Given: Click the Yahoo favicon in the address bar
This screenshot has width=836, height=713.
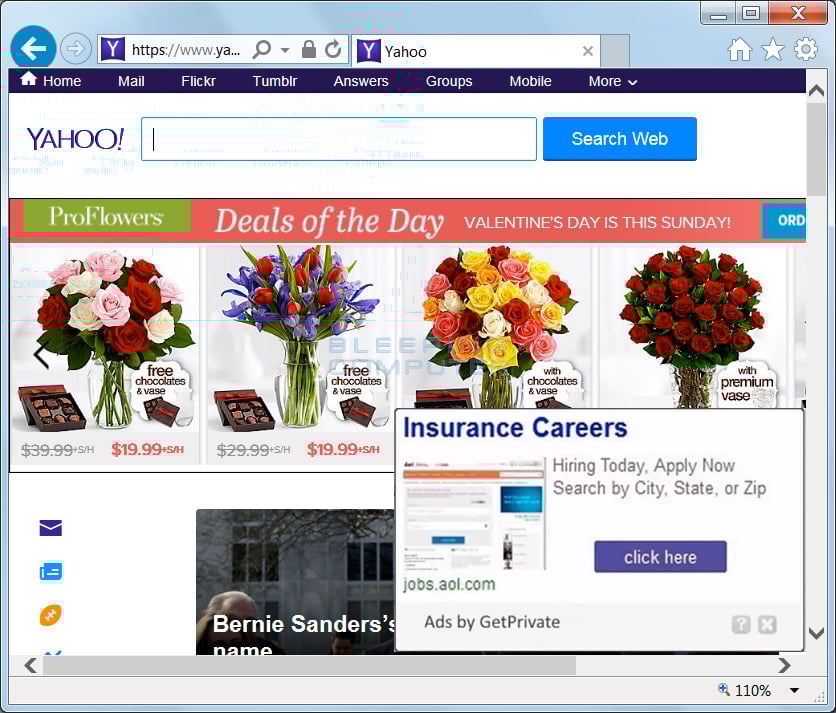Looking at the screenshot, I should 113,49.
